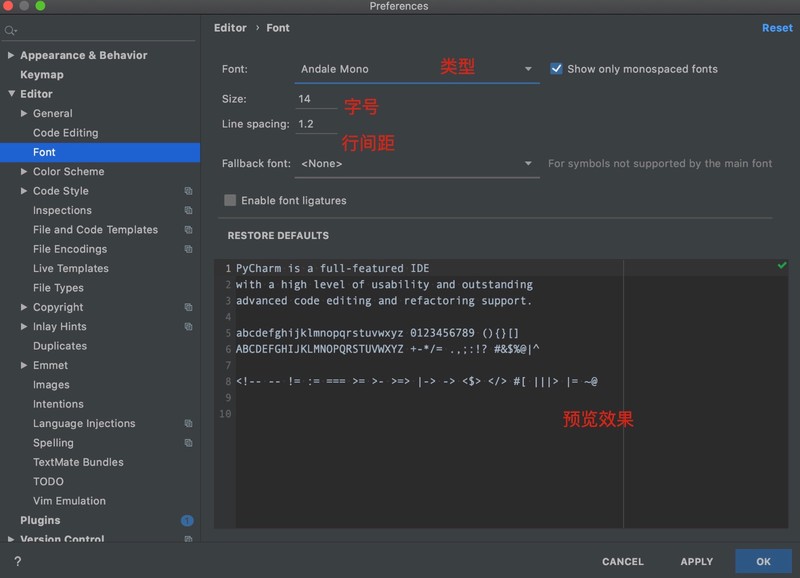Viewport: 800px width, 578px height.
Task: Open the Font dropdown showing Andale Mono
Action: pyautogui.click(x=417, y=69)
